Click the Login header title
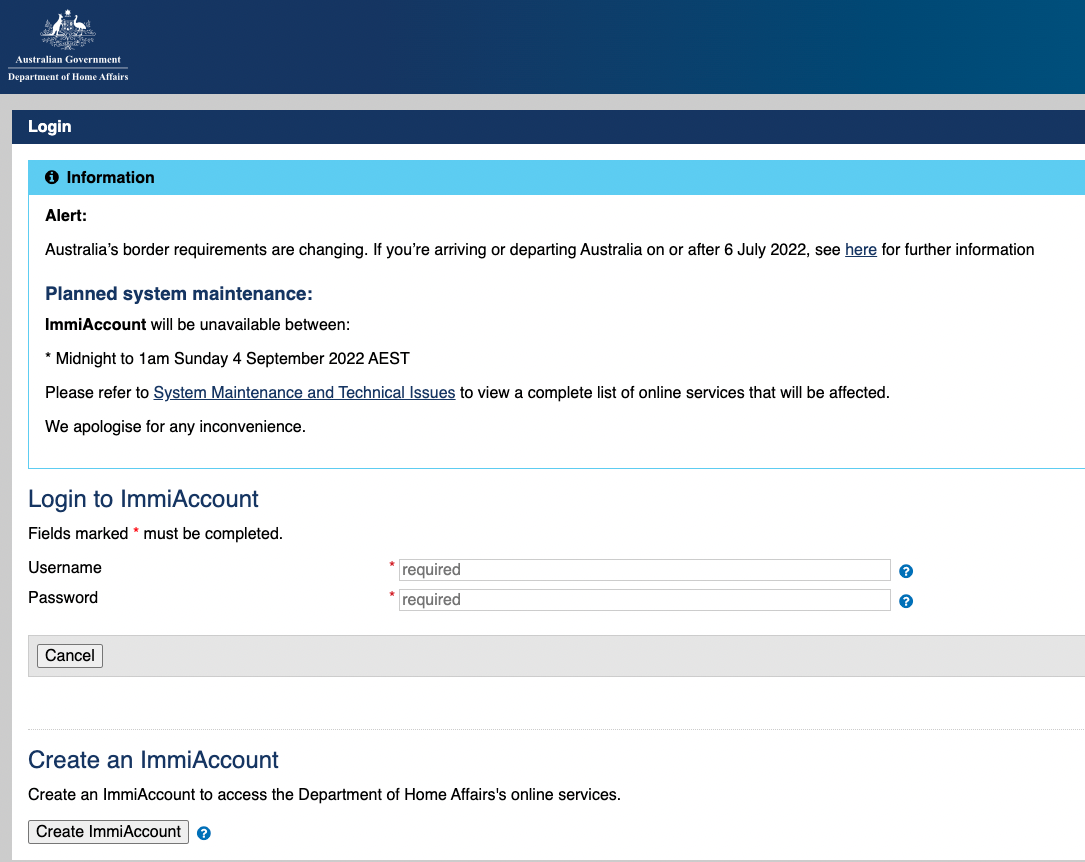 click(x=50, y=127)
